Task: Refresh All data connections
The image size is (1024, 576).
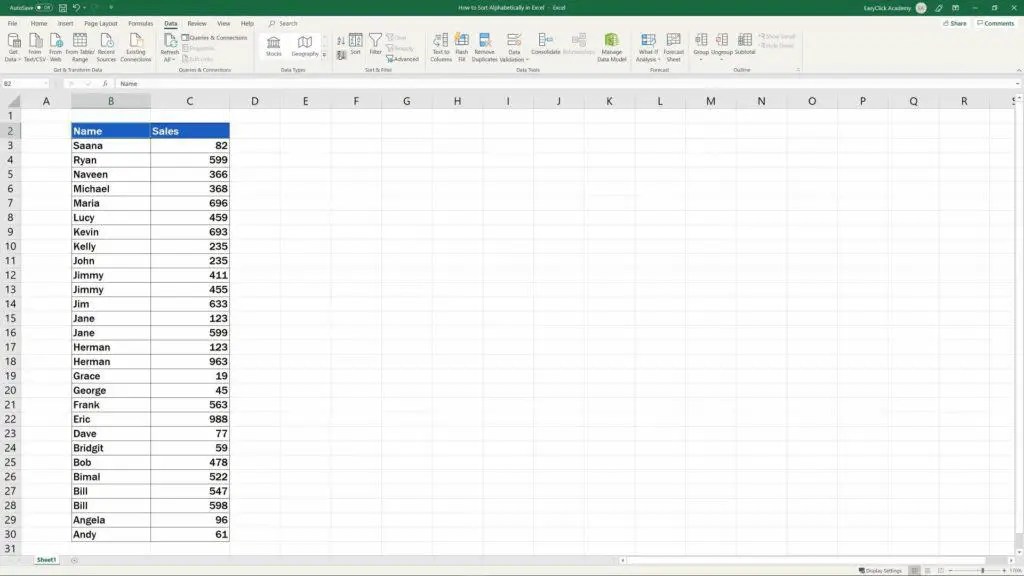Action: click(x=170, y=47)
